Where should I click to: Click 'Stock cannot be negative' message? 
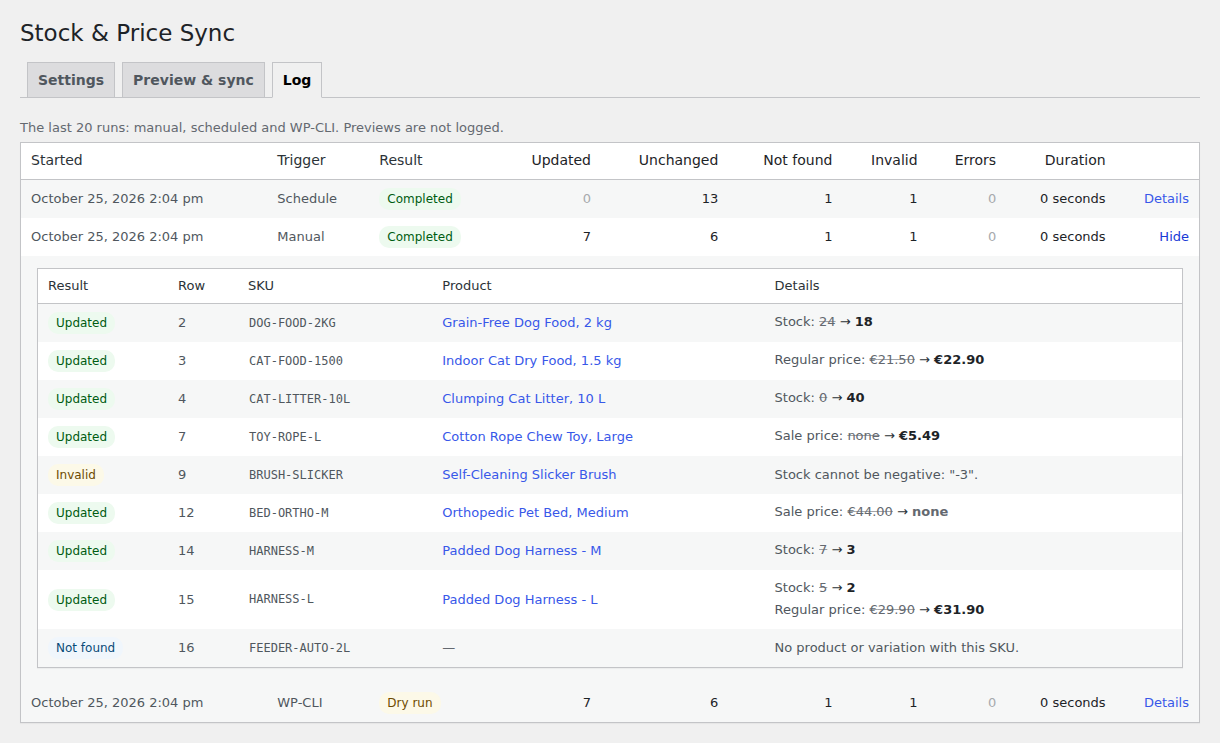[x=876, y=475]
